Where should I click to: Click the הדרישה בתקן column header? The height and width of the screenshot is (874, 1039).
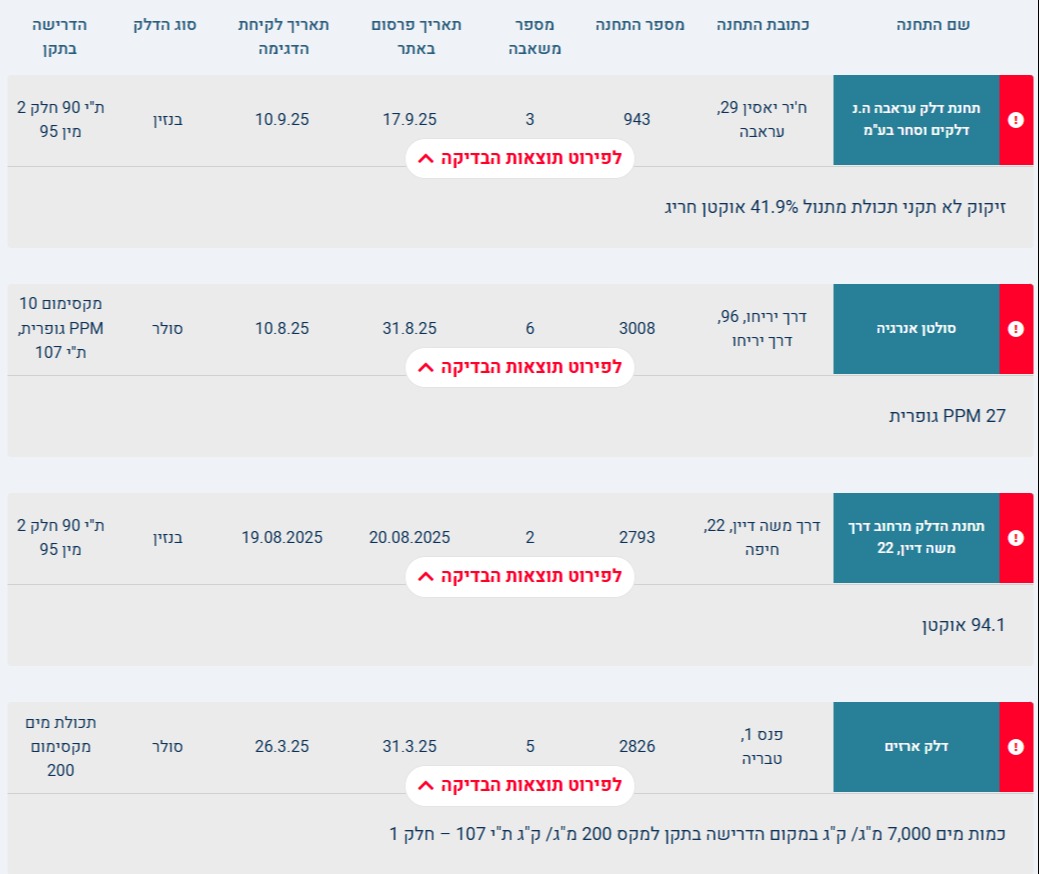coord(60,36)
